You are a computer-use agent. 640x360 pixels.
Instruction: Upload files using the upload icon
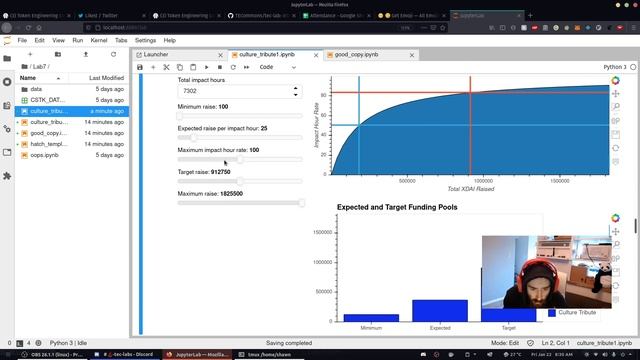click(86, 54)
